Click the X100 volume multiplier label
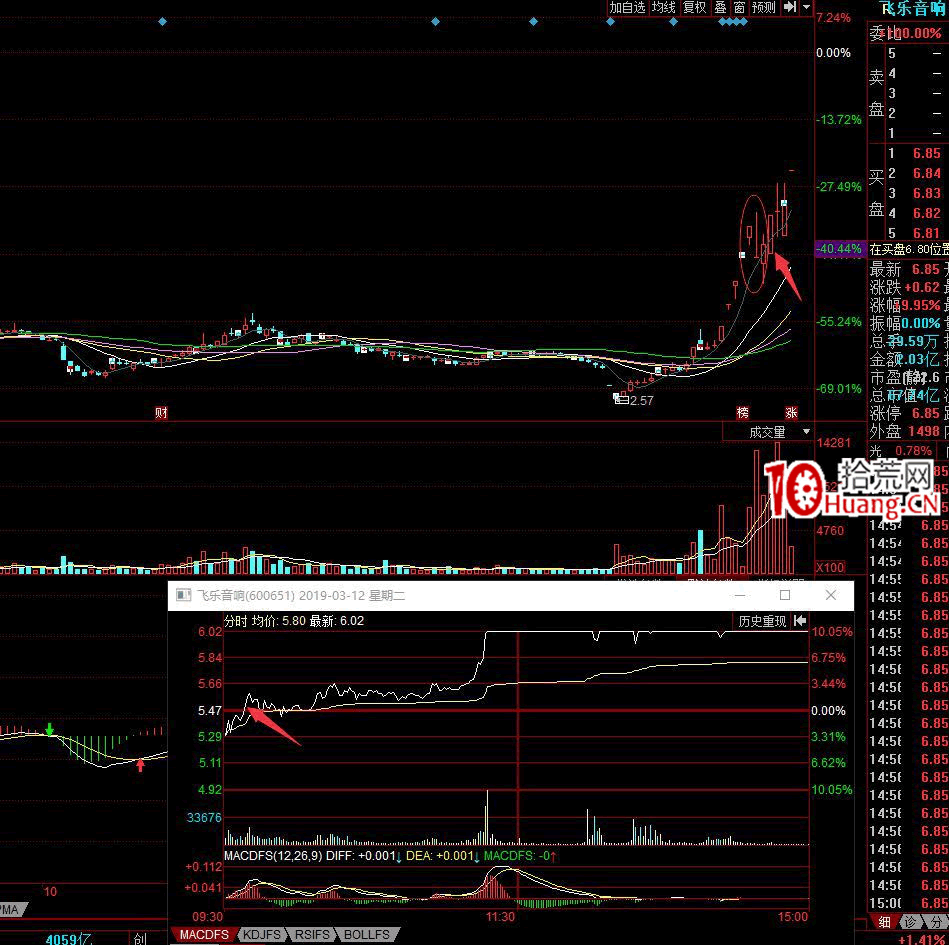The height and width of the screenshot is (945, 949). (x=830, y=568)
